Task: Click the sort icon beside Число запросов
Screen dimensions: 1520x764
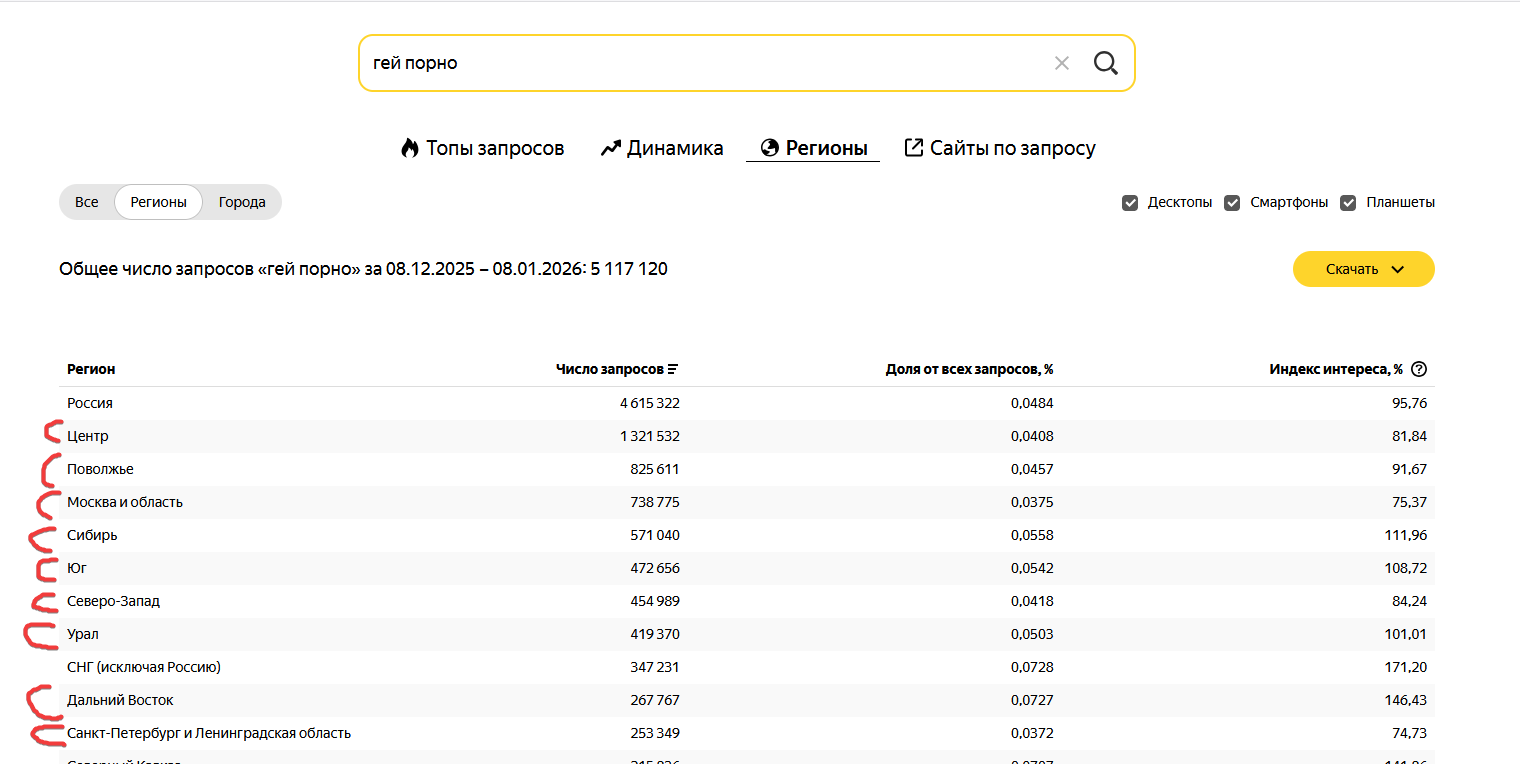Action: click(x=673, y=369)
